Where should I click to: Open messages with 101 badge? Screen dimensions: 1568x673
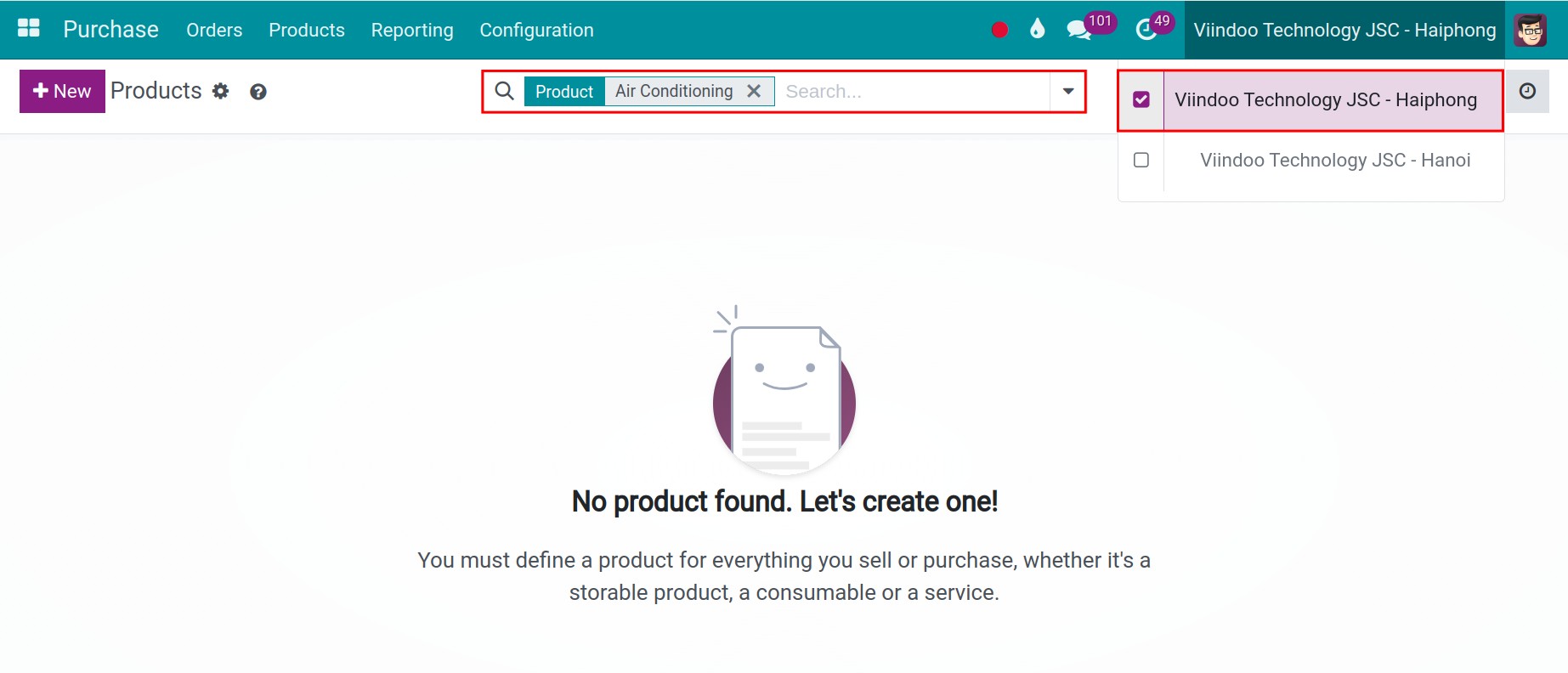(x=1091, y=27)
